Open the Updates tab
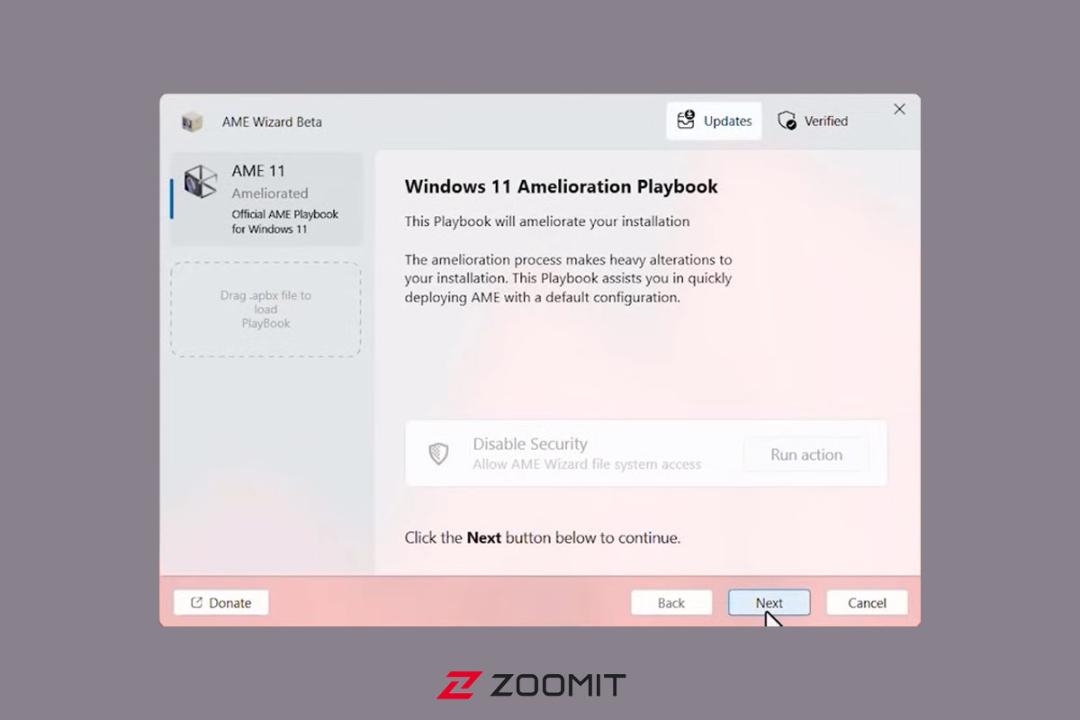1080x720 pixels. 714,121
